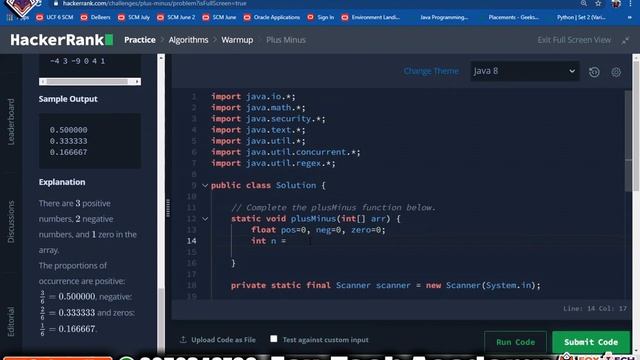Open the Java 8 language dropdown
Image resolution: width=640 pixels, height=360 pixels.
coord(524,71)
